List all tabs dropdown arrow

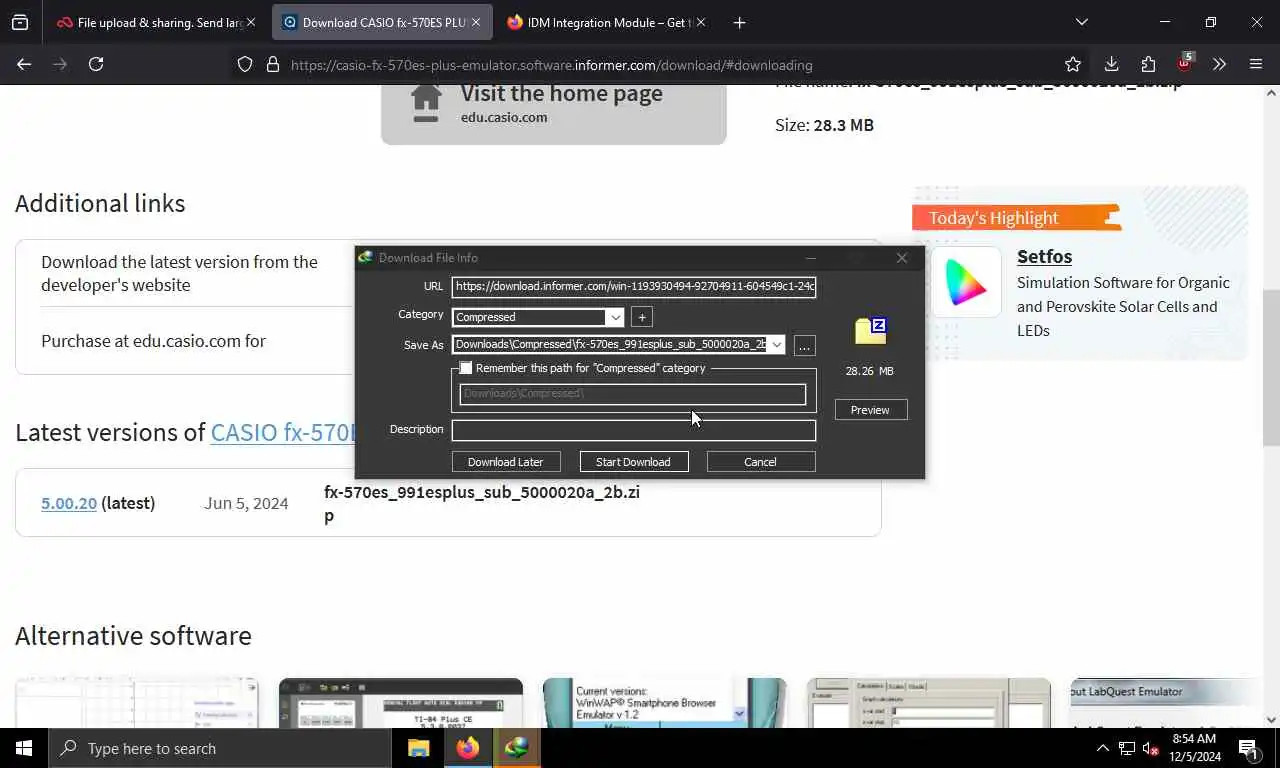coord(1081,22)
